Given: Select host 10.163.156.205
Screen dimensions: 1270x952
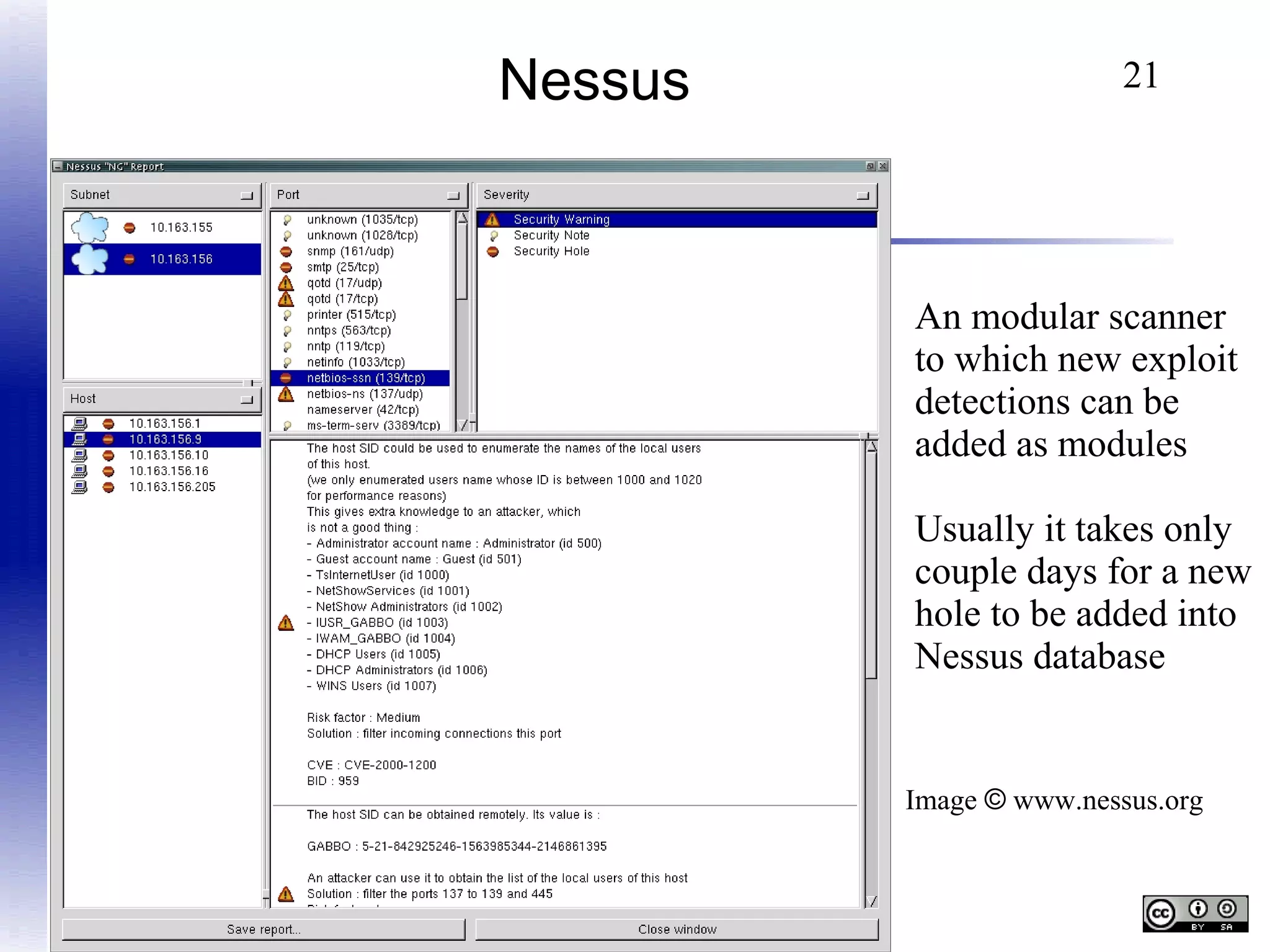Looking at the screenshot, I should click(162, 487).
